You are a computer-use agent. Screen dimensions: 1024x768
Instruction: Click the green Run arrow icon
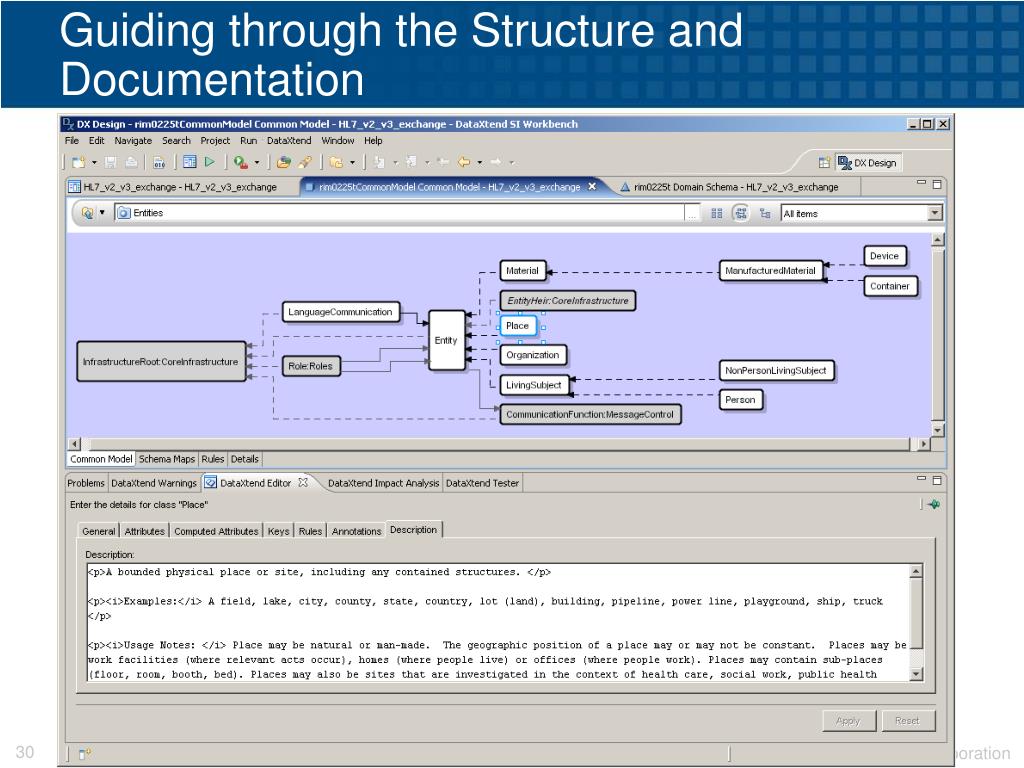click(x=210, y=161)
